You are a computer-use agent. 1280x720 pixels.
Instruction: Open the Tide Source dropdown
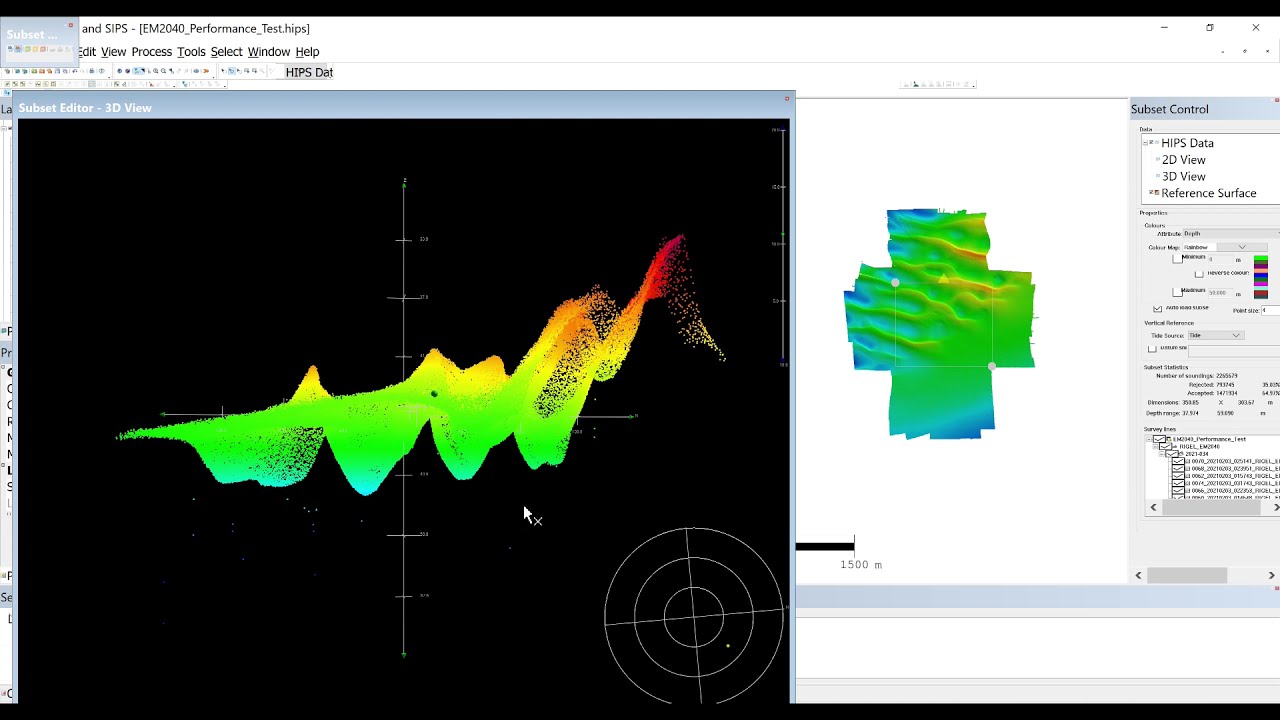click(1215, 335)
